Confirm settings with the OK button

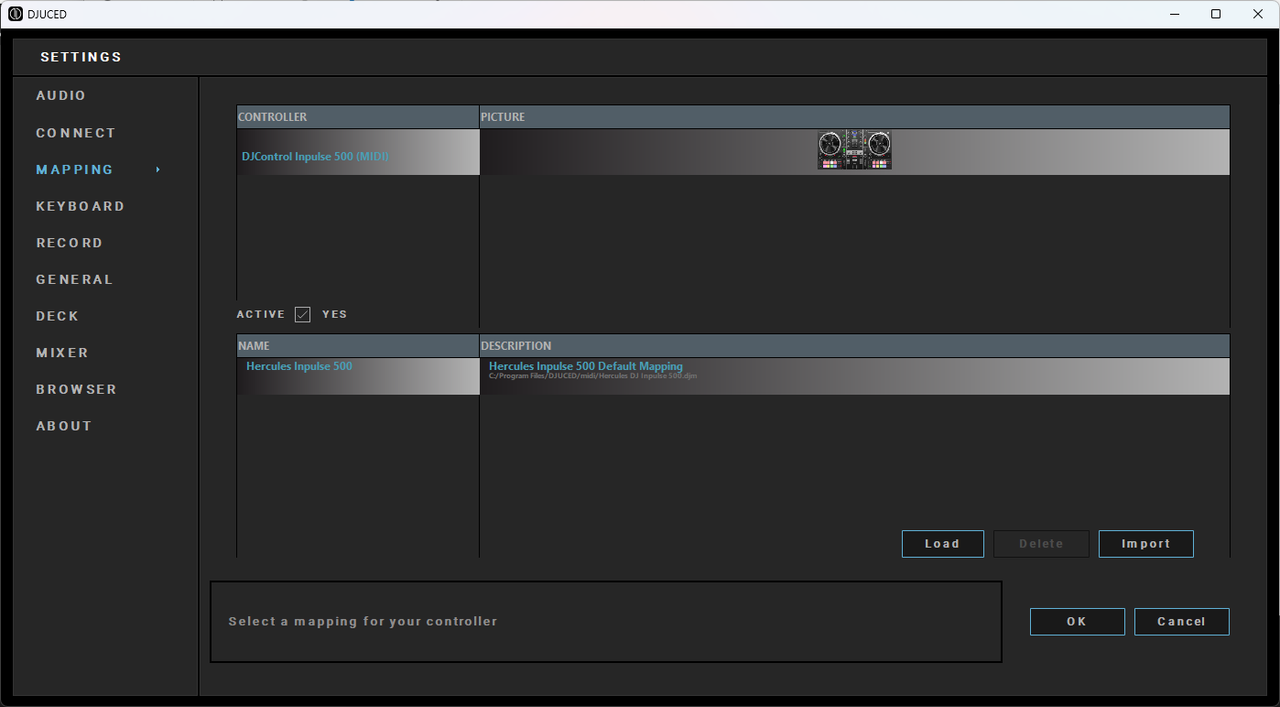(1077, 622)
